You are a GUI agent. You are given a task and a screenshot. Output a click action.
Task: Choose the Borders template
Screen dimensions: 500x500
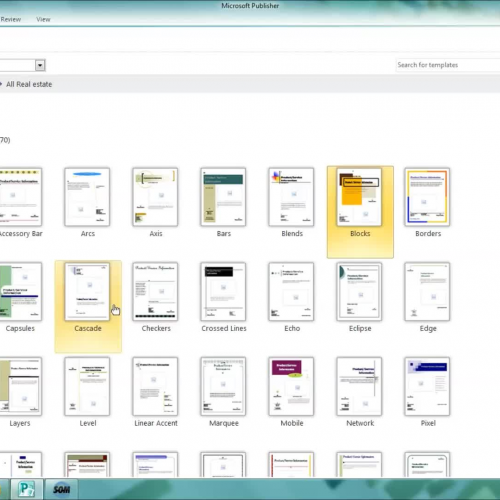click(427, 197)
